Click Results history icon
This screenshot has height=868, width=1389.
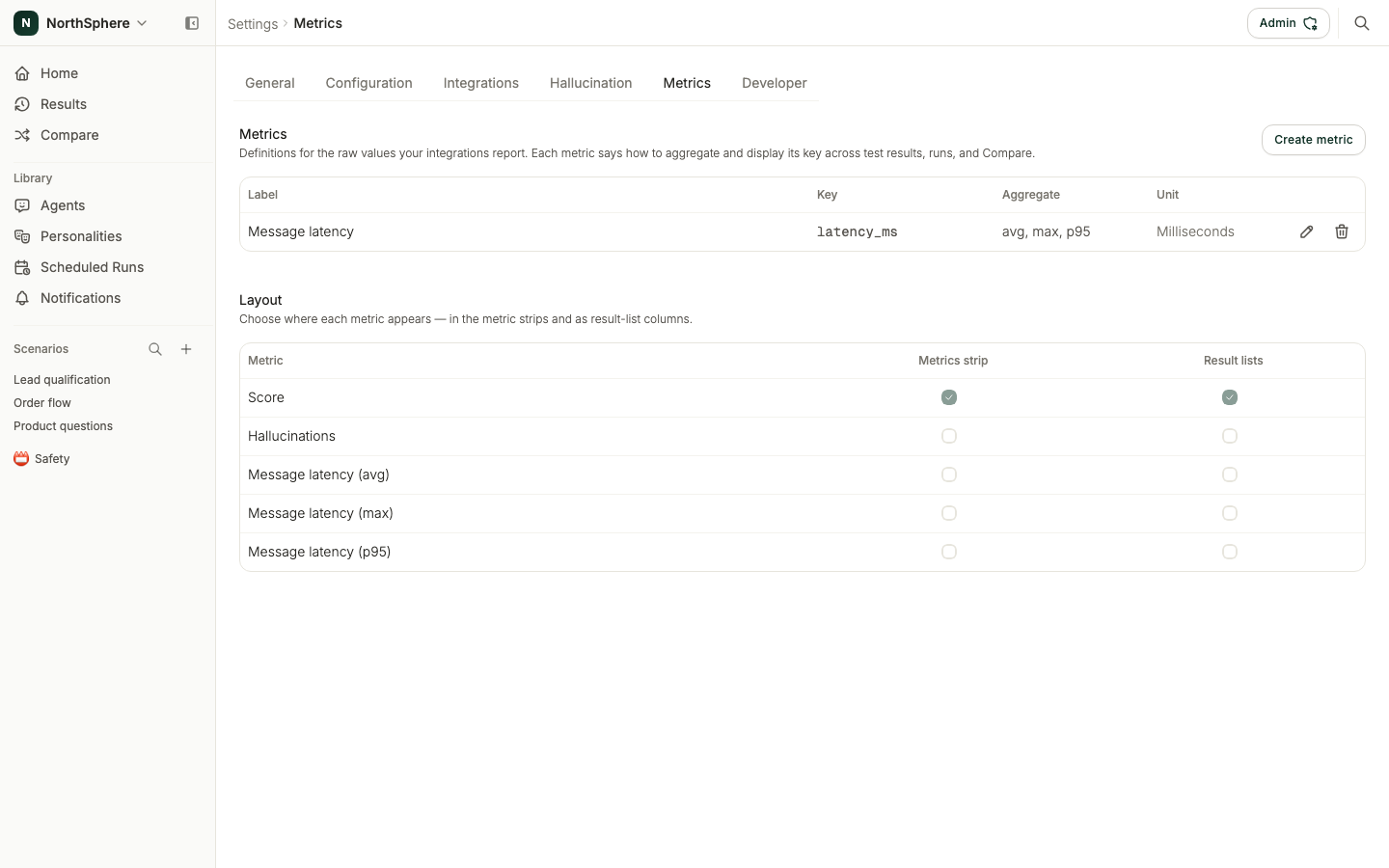click(x=22, y=104)
